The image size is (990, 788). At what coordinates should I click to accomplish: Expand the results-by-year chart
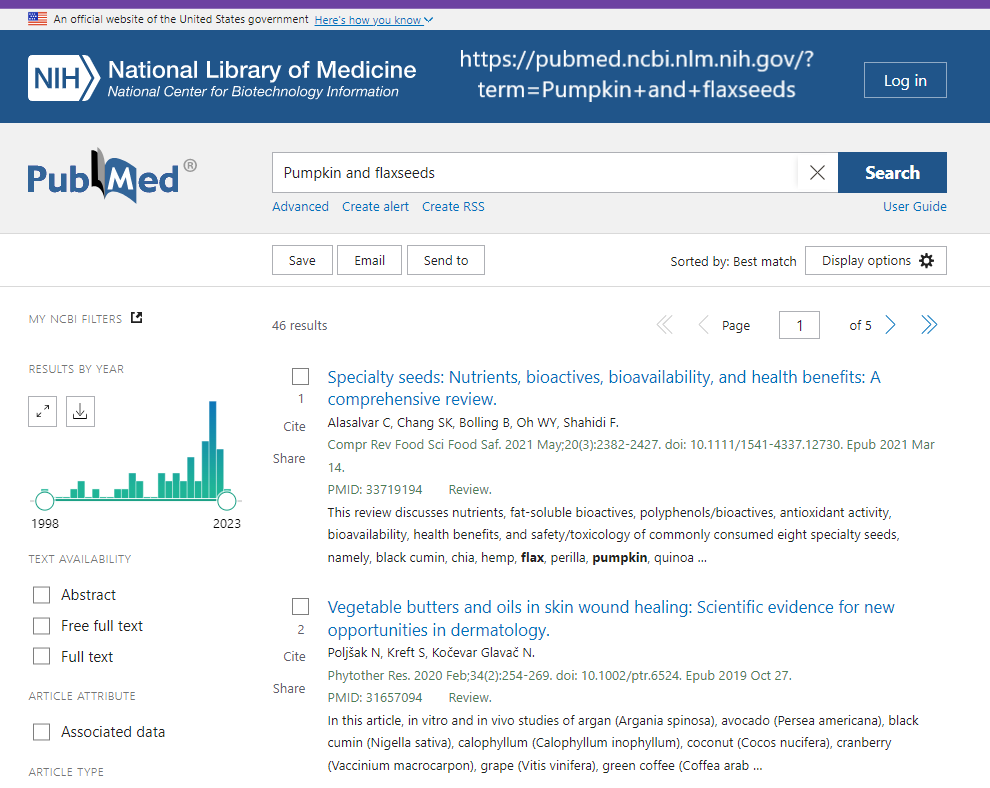42,412
